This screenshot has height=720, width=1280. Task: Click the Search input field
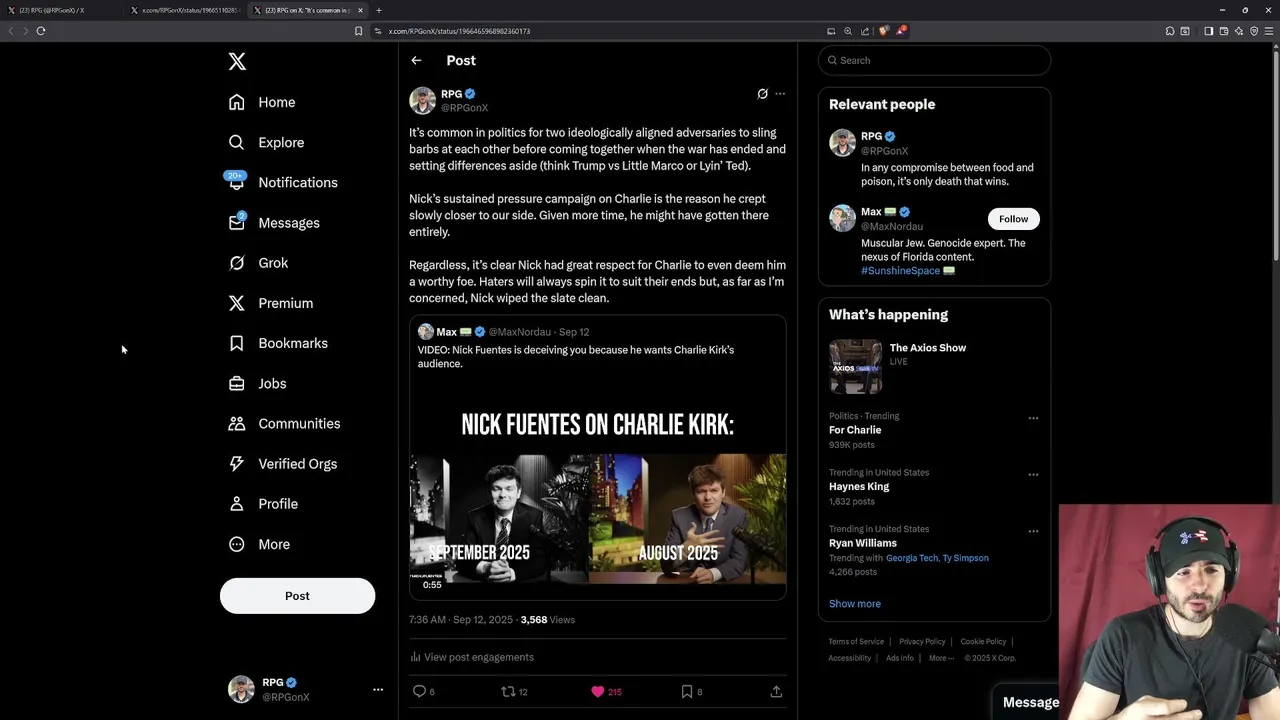(x=934, y=60)
